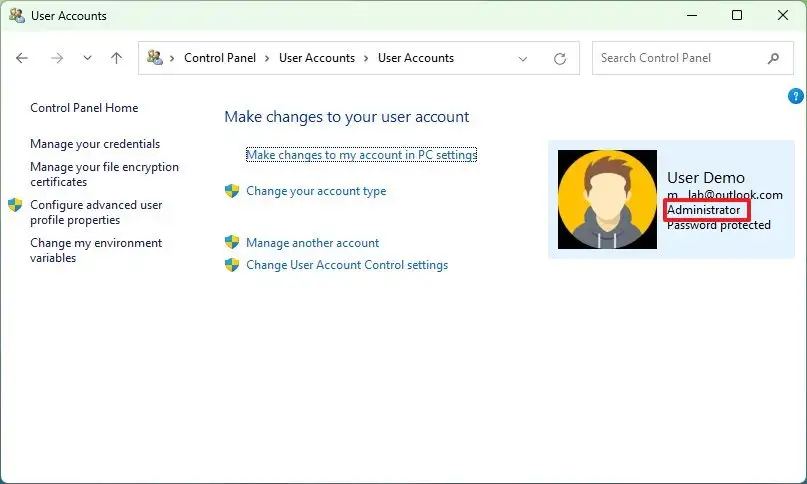The width and height of the screenshot is (807, 484).
Task: Open Make changes to my account in PC settings
Action: coord(361,155)
